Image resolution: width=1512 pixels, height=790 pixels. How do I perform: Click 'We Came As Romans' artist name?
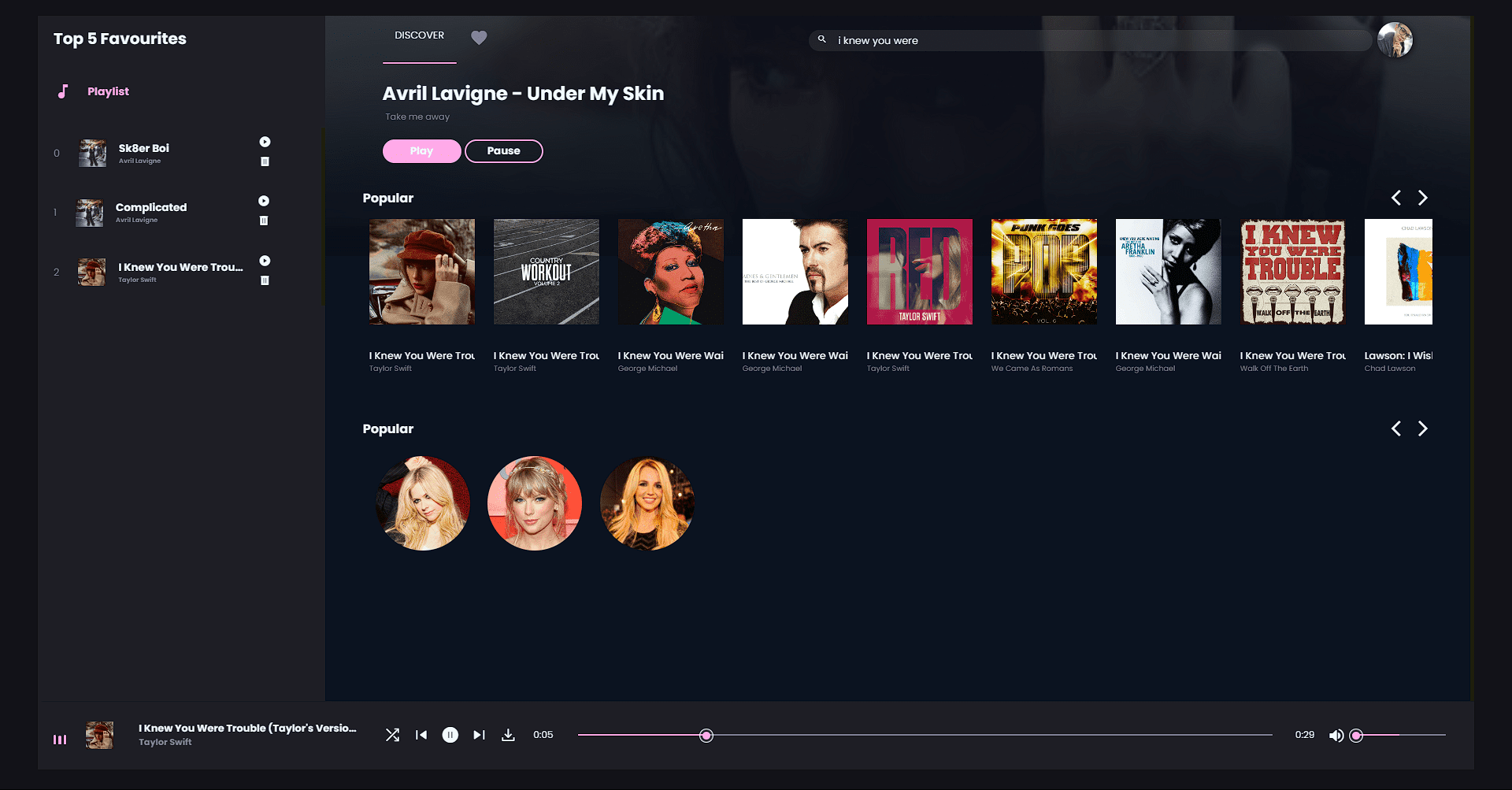tap(1032, 369)
